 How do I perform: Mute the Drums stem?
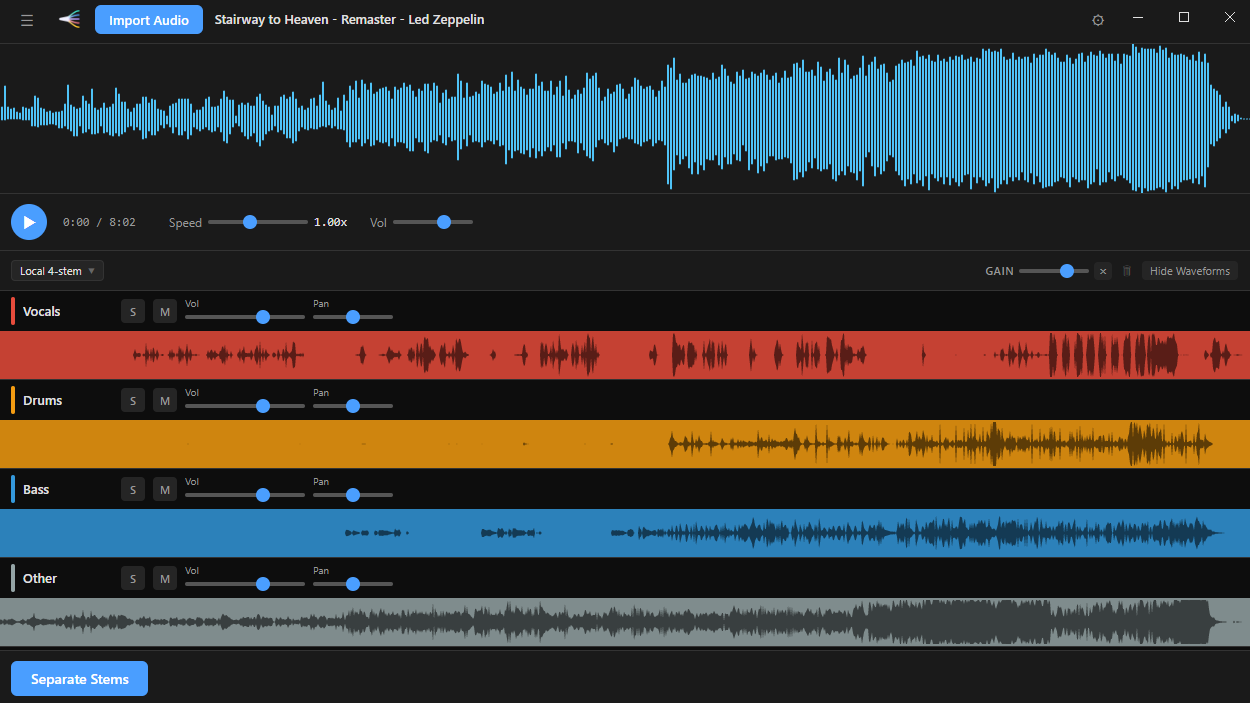tap(164, 401)
